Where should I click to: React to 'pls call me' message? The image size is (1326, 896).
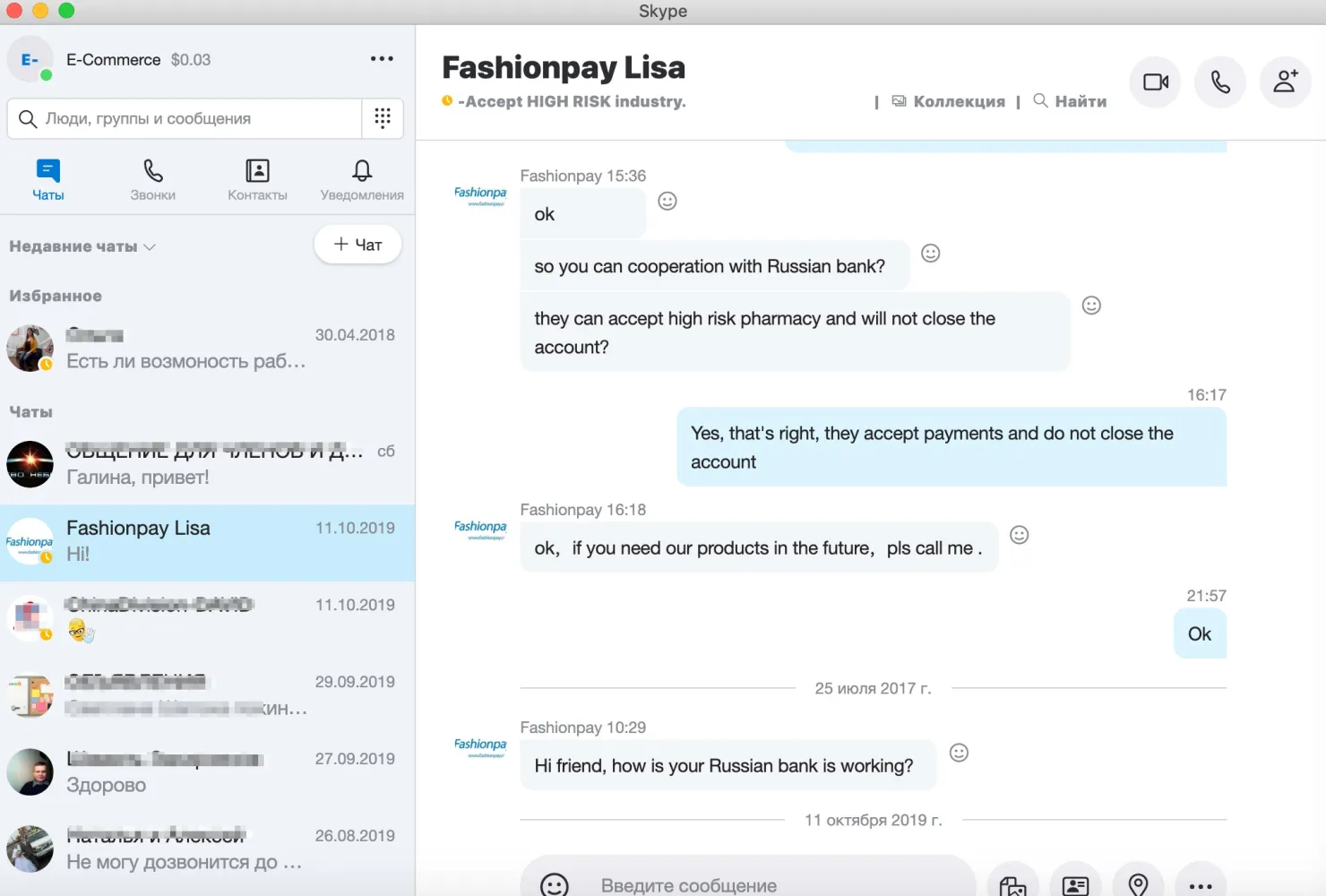(x=1020, y=535)
